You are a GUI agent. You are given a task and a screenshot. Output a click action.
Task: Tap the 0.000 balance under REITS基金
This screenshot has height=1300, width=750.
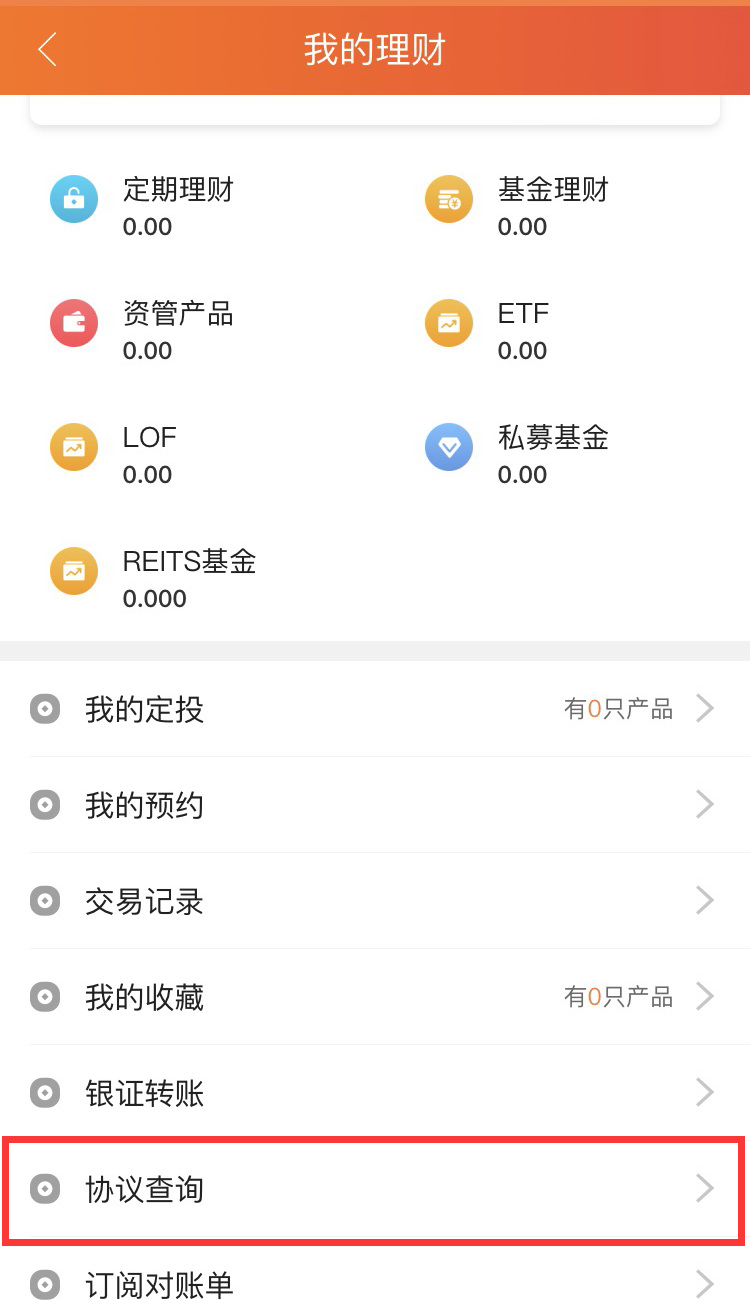pyautogui.click(x=155, y=599)
